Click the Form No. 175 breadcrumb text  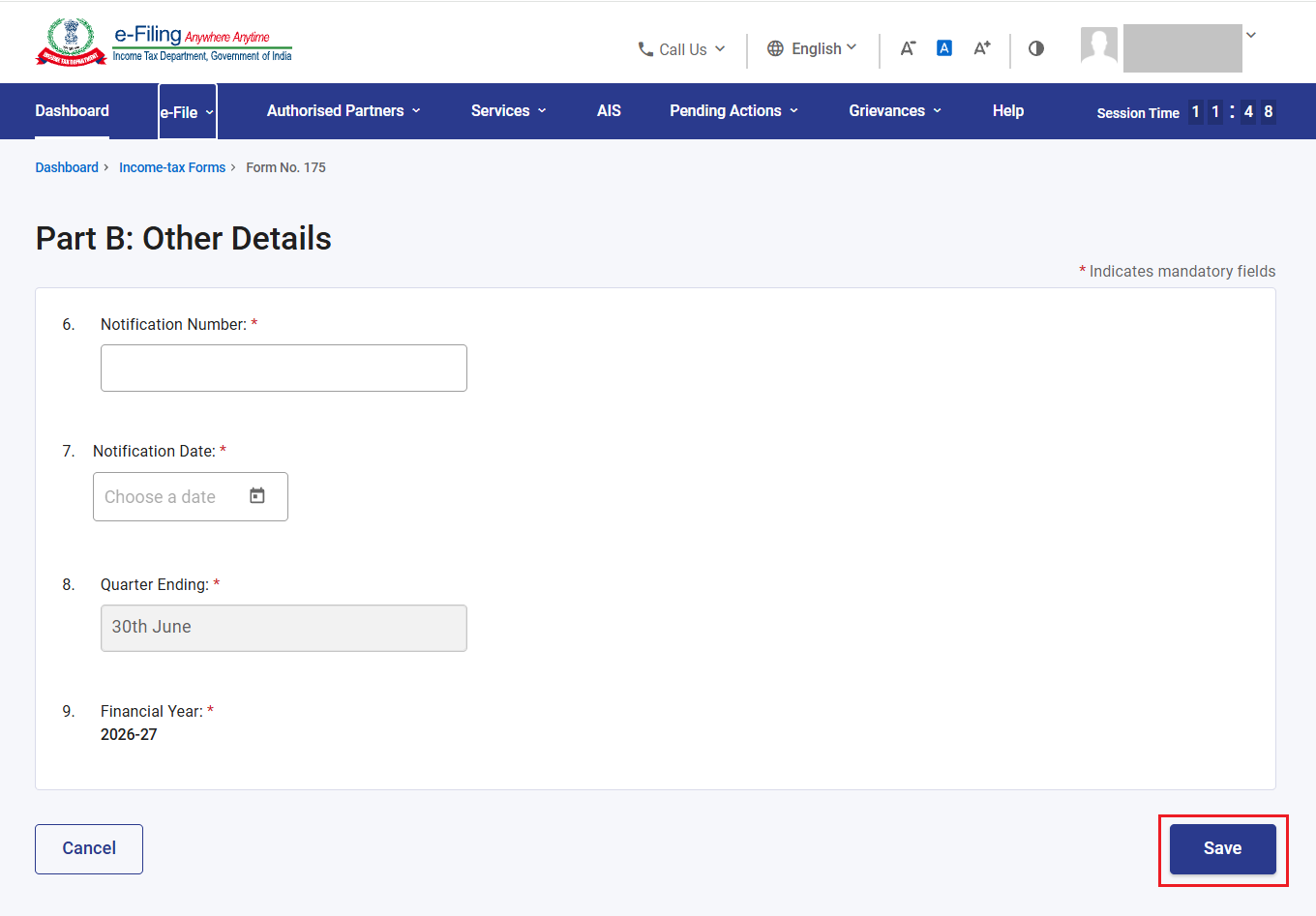point(285,167)
